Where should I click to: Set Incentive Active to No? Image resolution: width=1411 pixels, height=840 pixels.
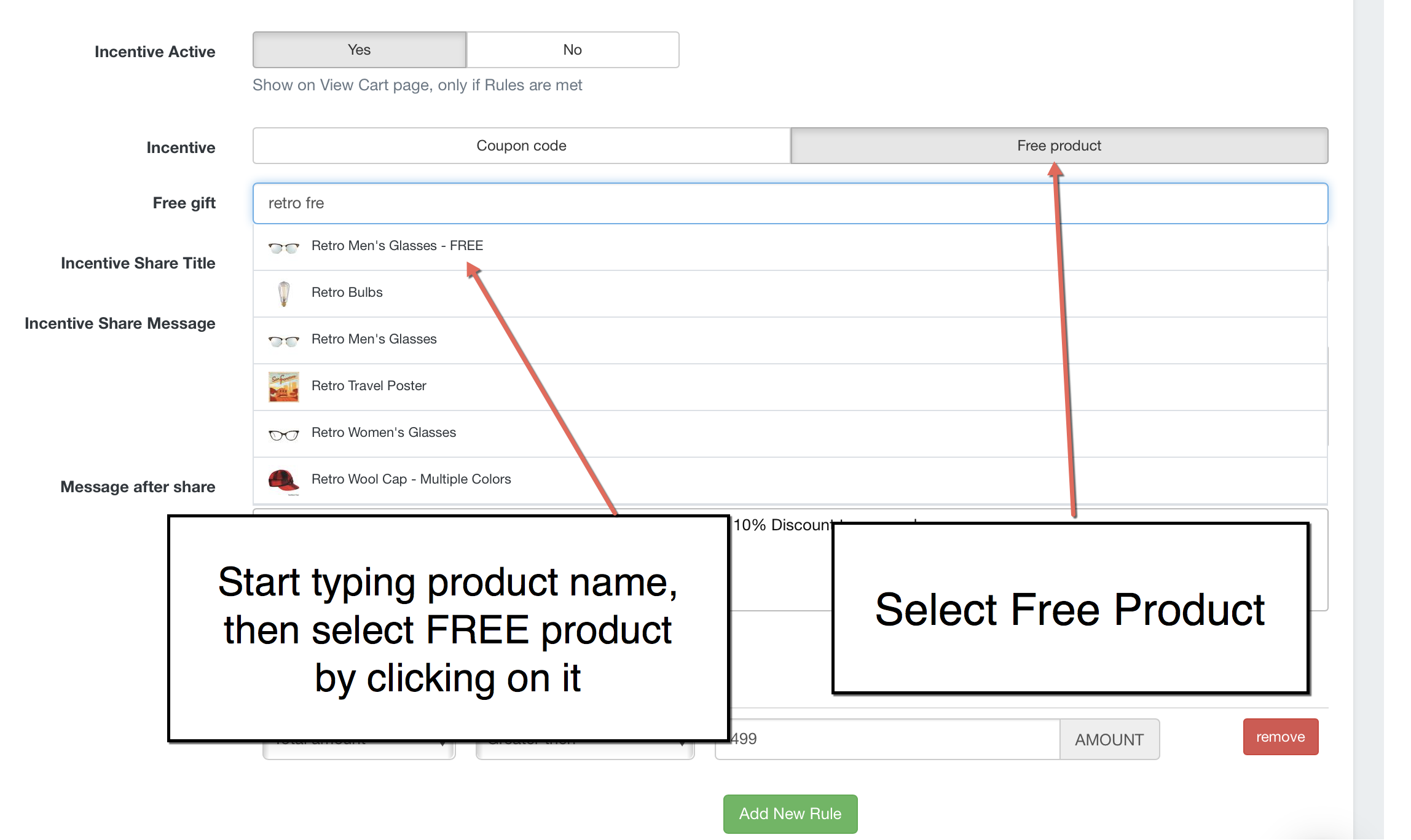573,50
